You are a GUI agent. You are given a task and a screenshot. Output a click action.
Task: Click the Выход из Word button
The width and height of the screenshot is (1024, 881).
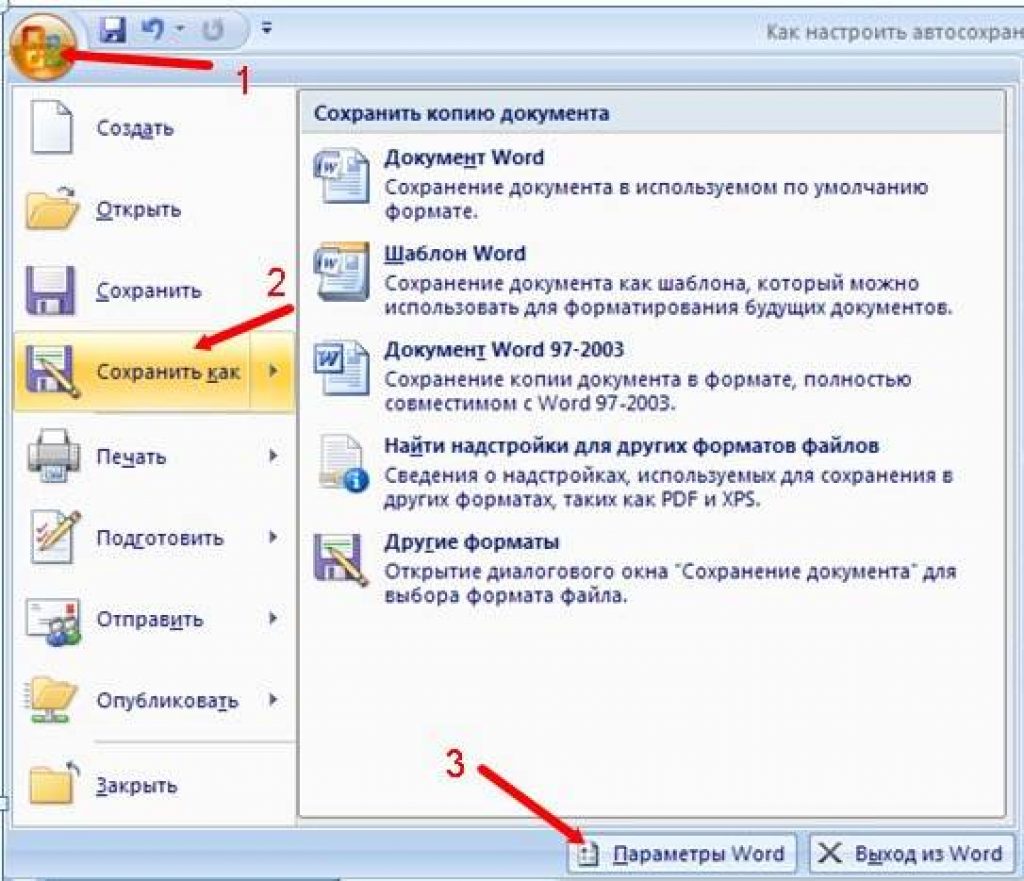click(912, 854)
